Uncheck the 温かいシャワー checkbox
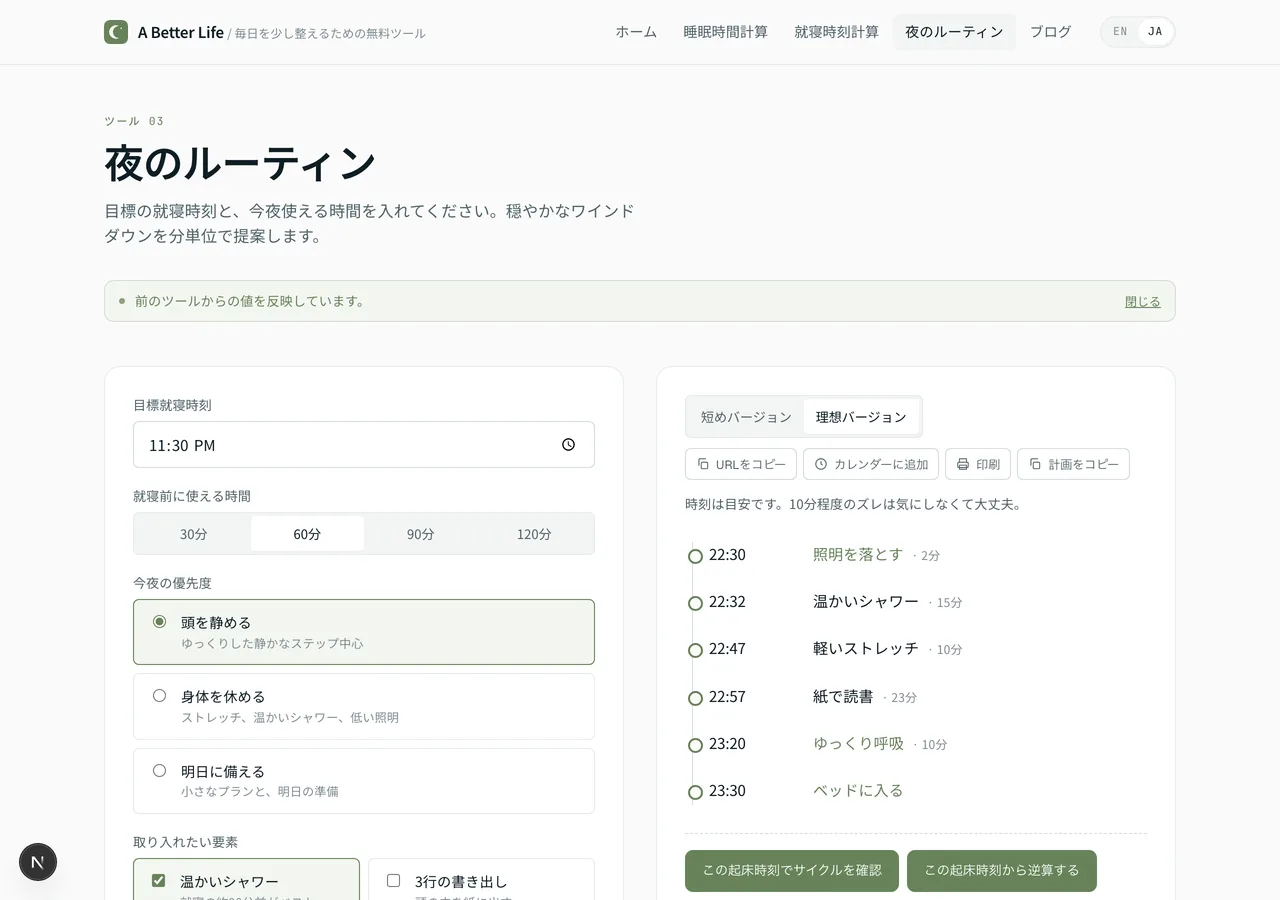 (x=157, y=880)
